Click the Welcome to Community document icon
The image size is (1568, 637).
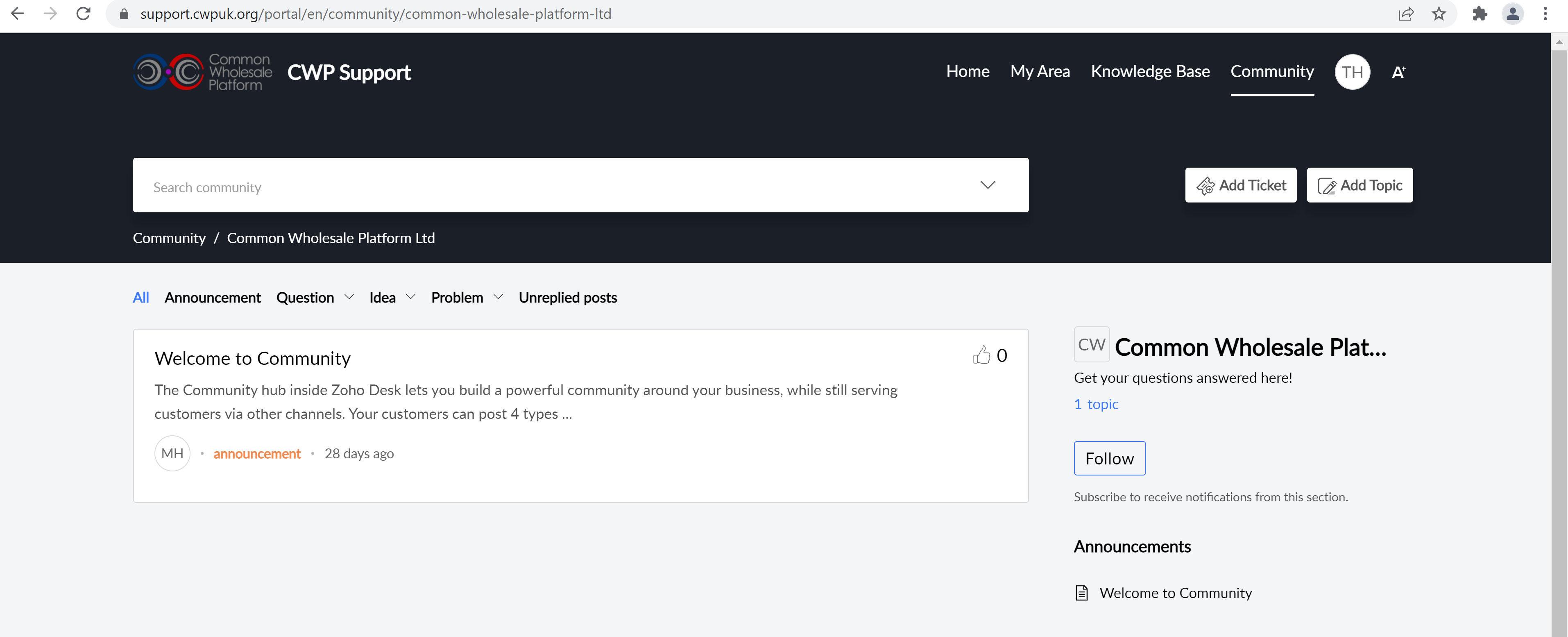pyautogui.click(x=1082, y=593)
